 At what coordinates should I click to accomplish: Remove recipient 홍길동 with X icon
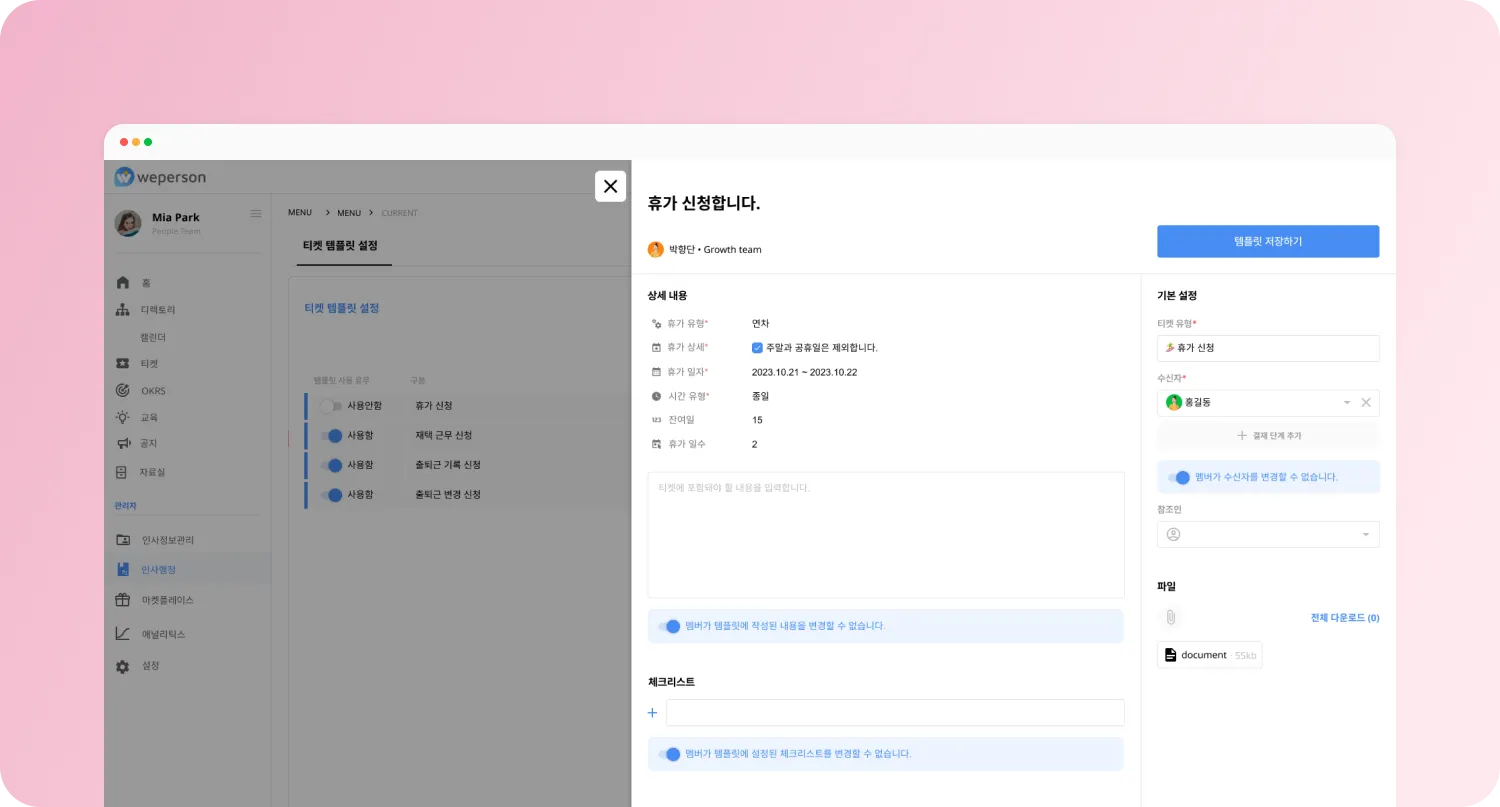pyautogui.click(x=1366, y=403)
